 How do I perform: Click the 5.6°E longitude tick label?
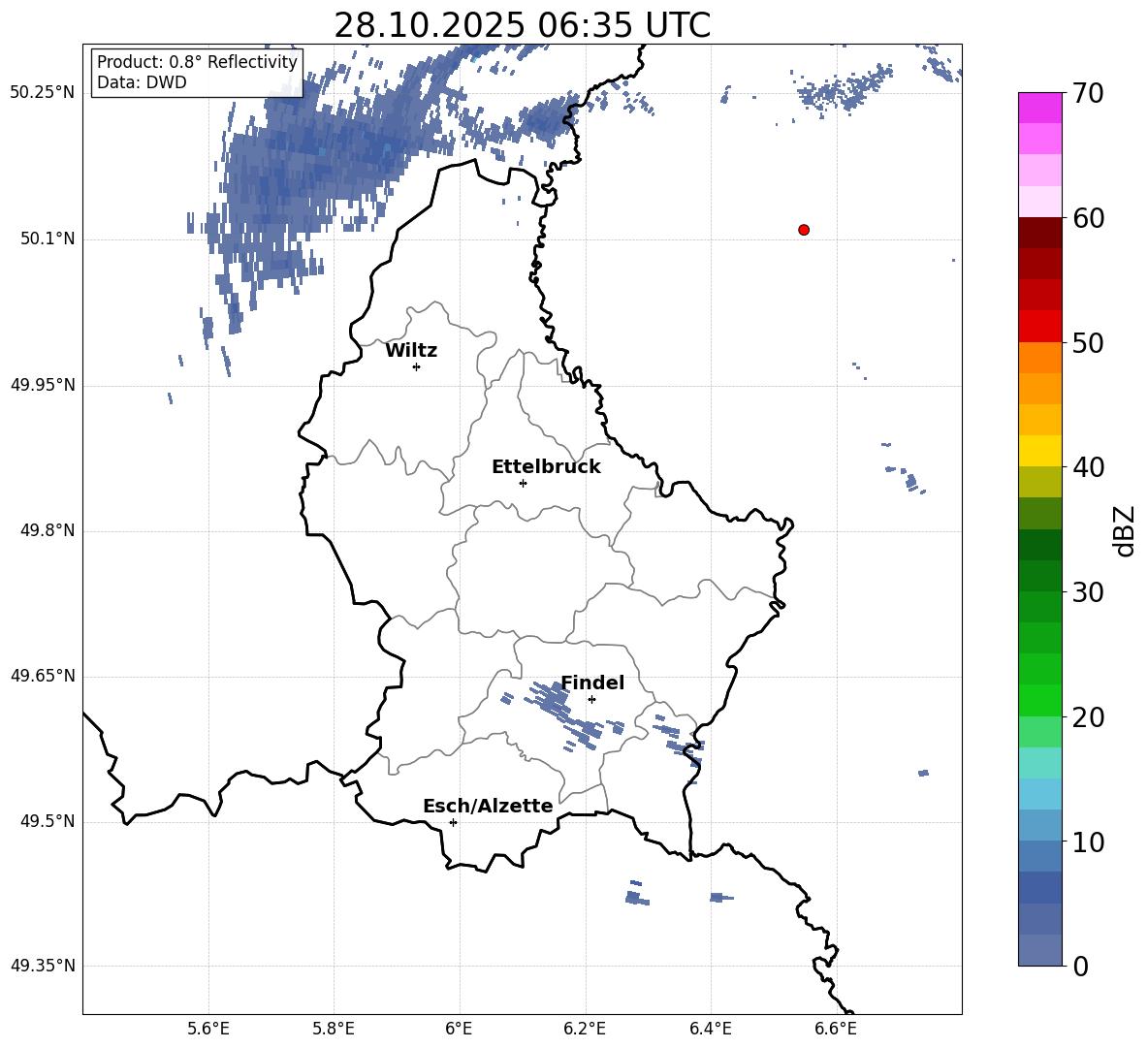pos(208,1029)
